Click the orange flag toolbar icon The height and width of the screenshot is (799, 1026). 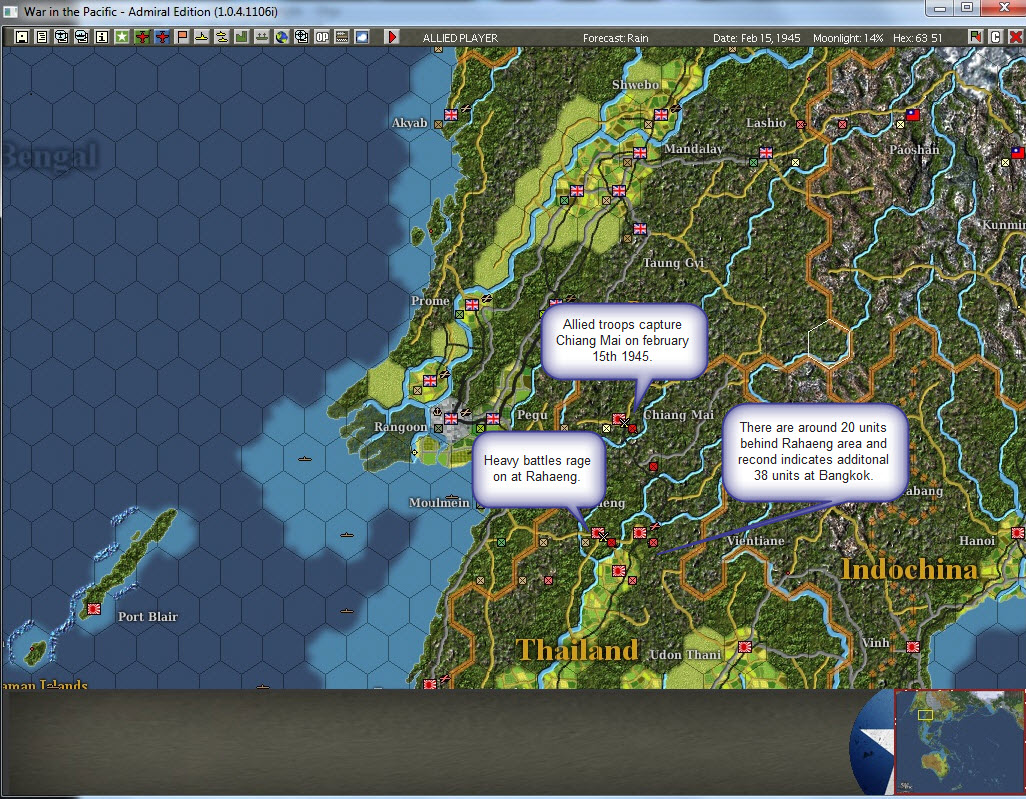pyautogui.click(x=182, y=37)
